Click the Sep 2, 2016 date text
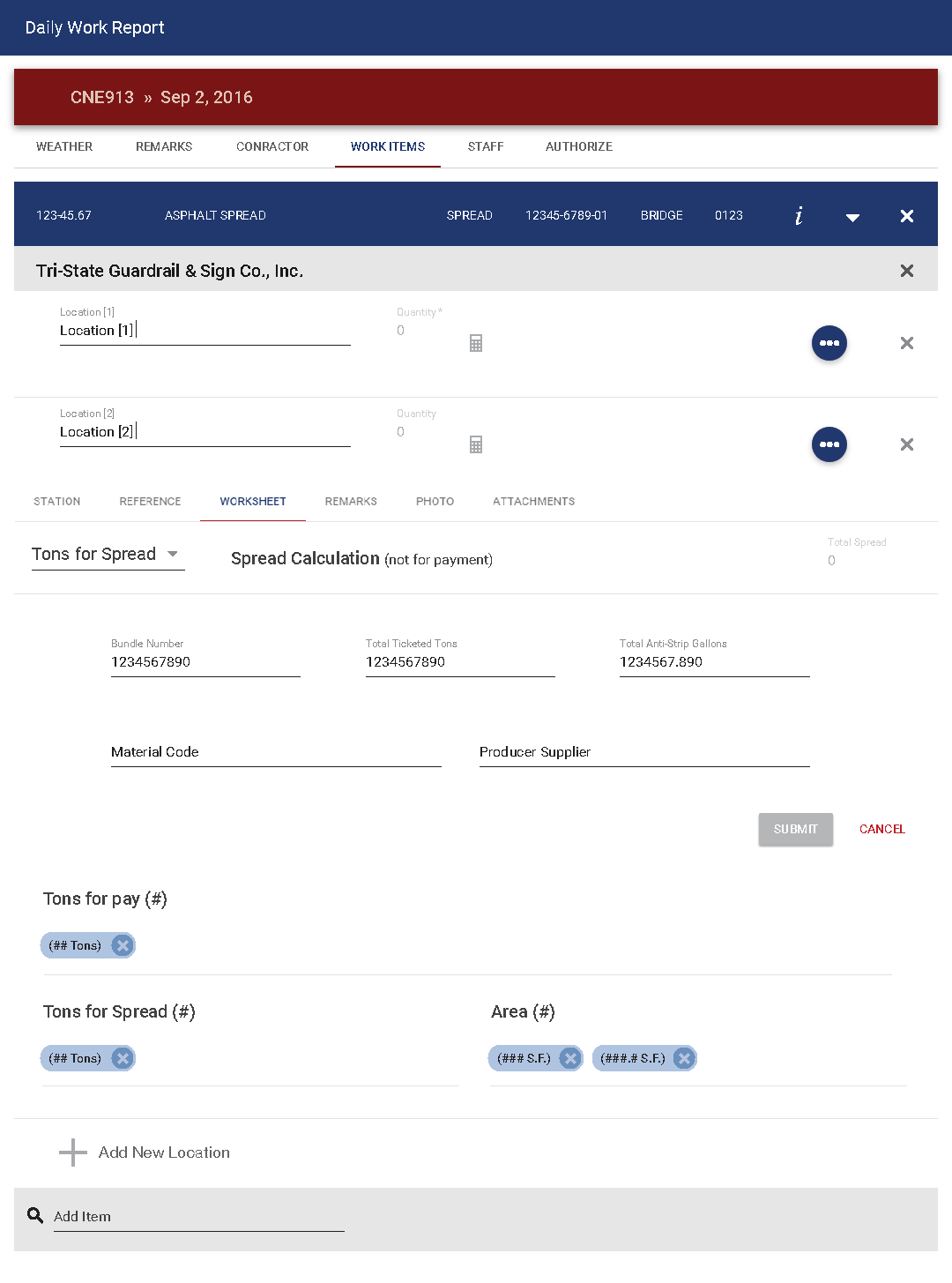 206,97
